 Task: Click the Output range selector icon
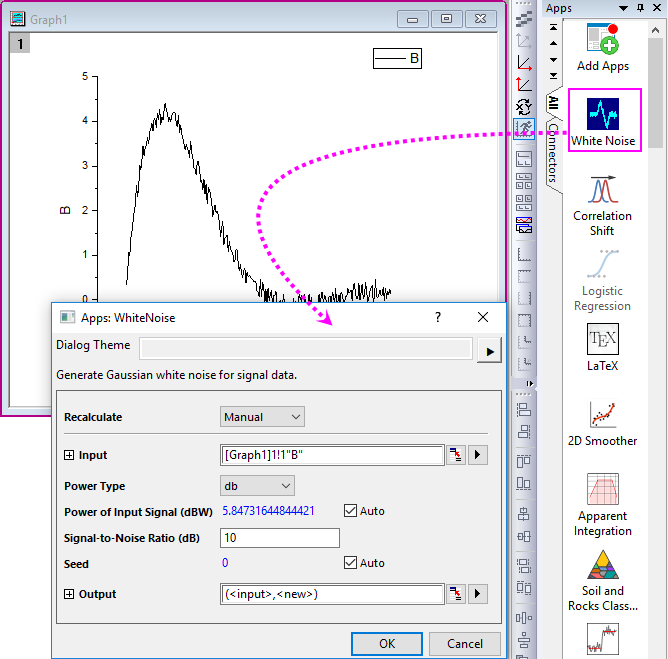456,594
